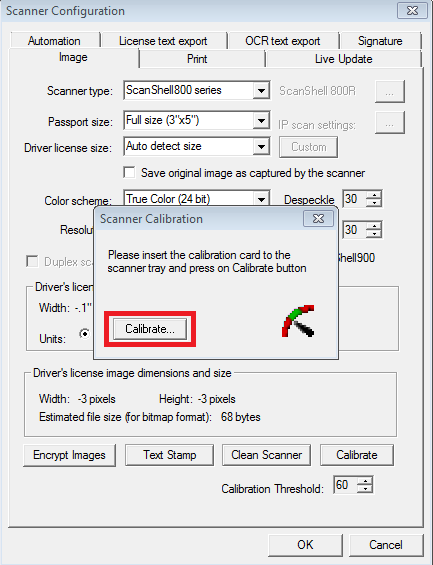433x565 pixels.
Task: Close the Scanner Calibration dialog
Action: pos(318,219)
